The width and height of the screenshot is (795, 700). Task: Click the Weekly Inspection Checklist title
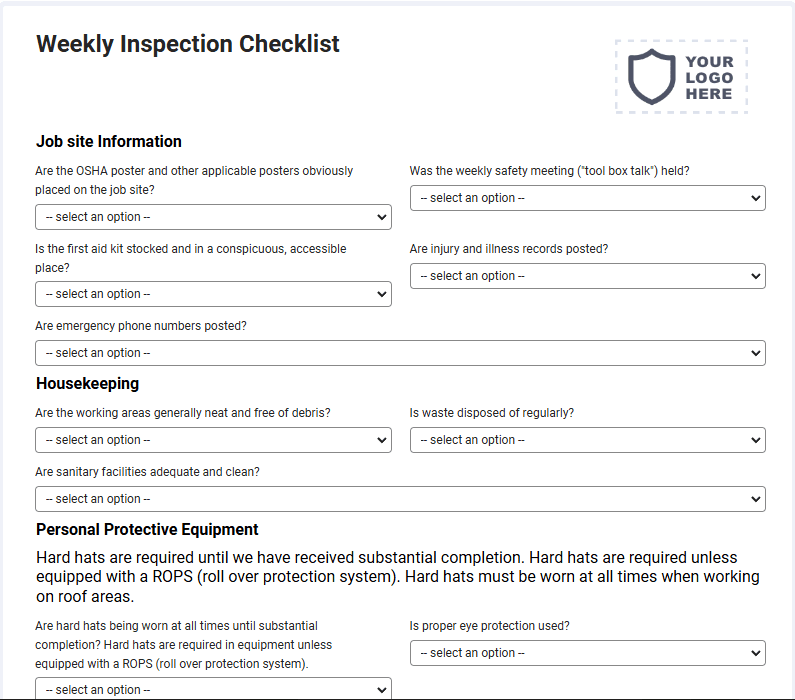pyautogui.click(x=188, y=44)
